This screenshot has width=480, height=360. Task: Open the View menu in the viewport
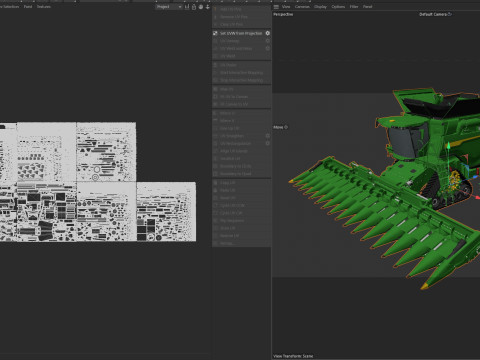(x=286, y=7)
